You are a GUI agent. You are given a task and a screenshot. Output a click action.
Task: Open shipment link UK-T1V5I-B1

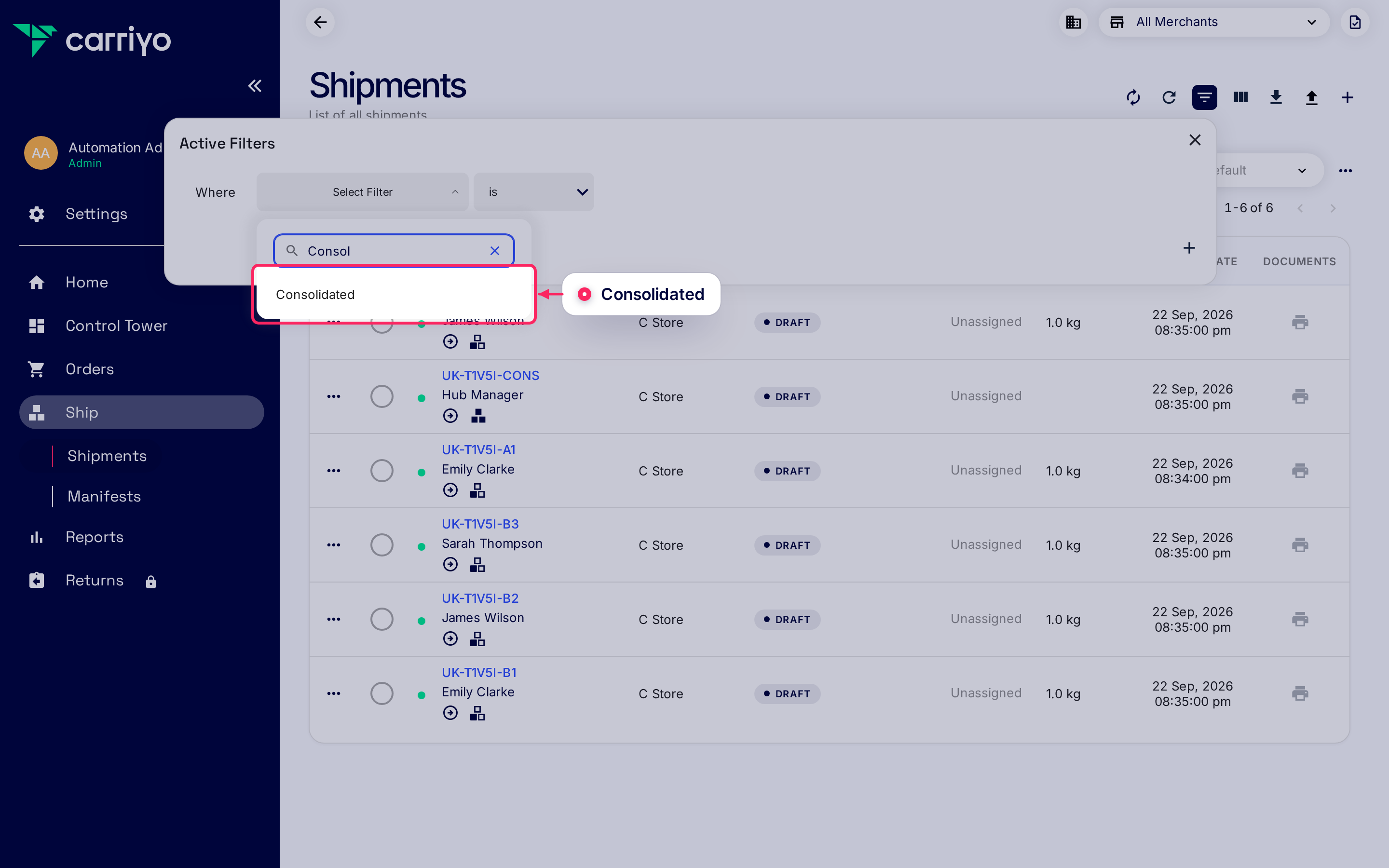pyautogui.click(x=479, y=672)
